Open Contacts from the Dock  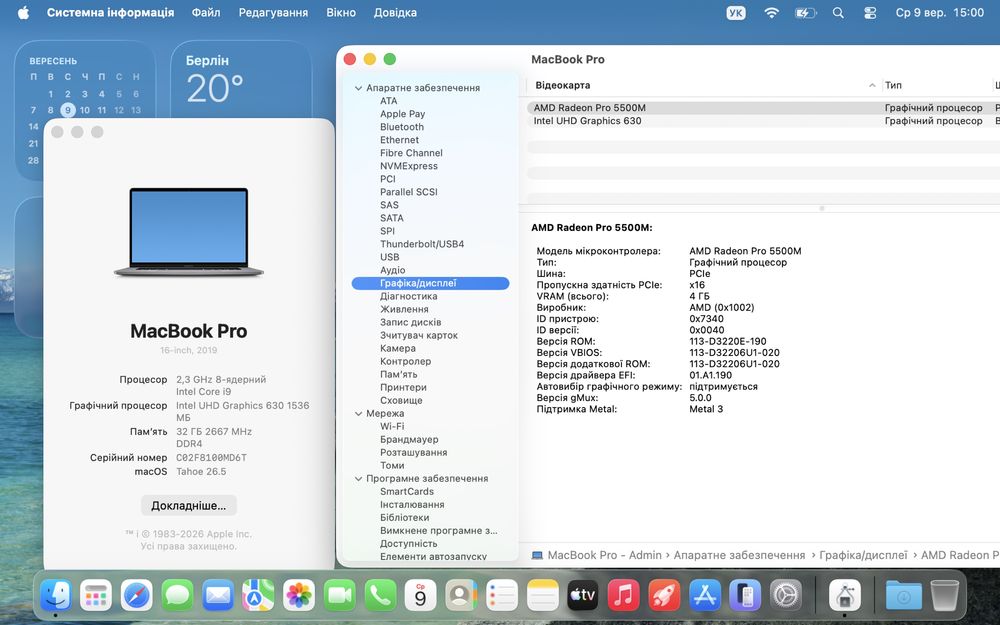coord(461,596)
